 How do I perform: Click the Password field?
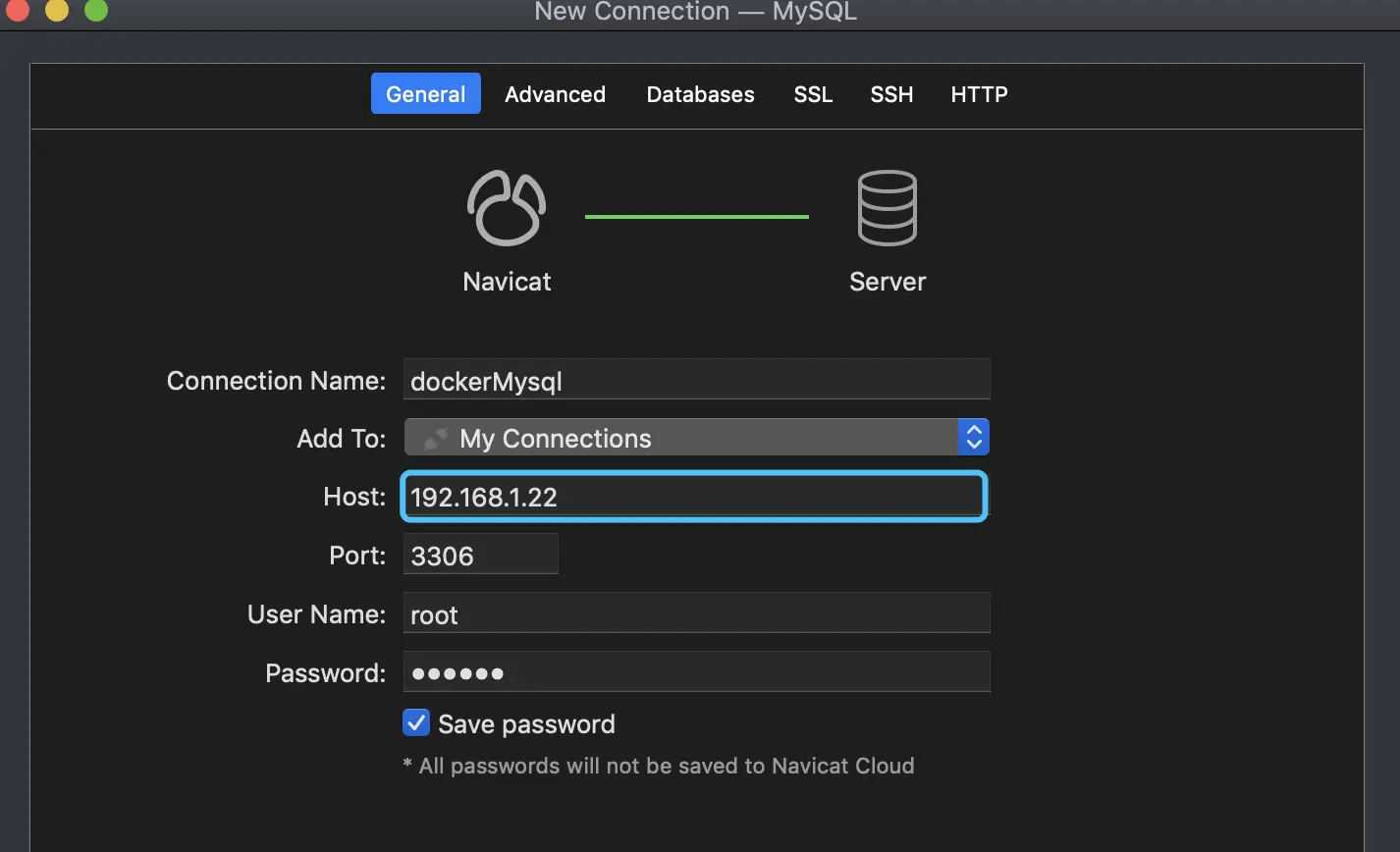(696, 673)
